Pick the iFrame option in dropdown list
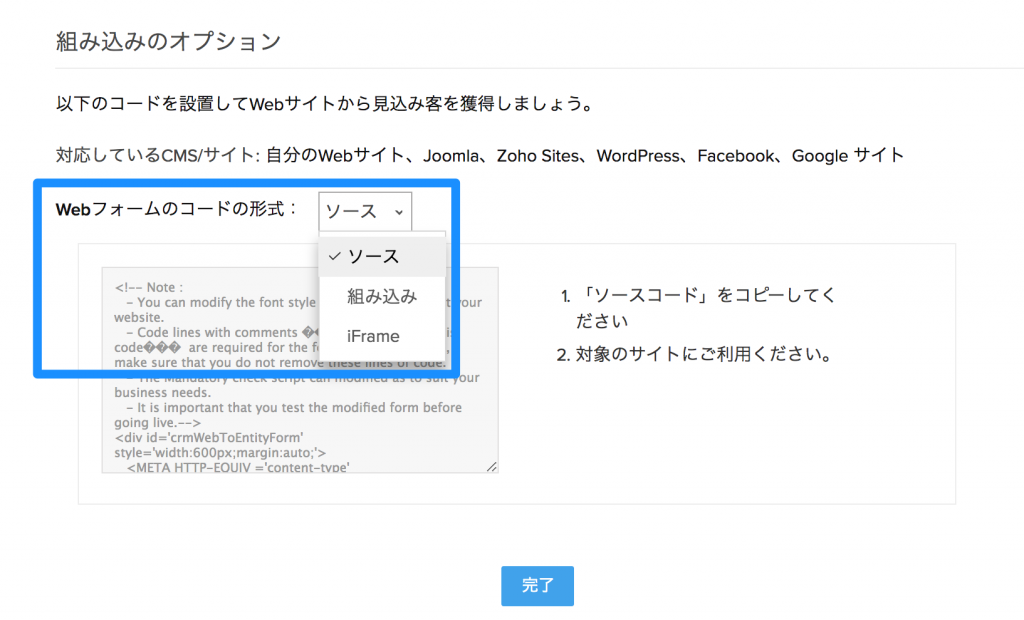The width and height of the screenshot is (1024, 620). pyautogui.click(x=383, y=336)
